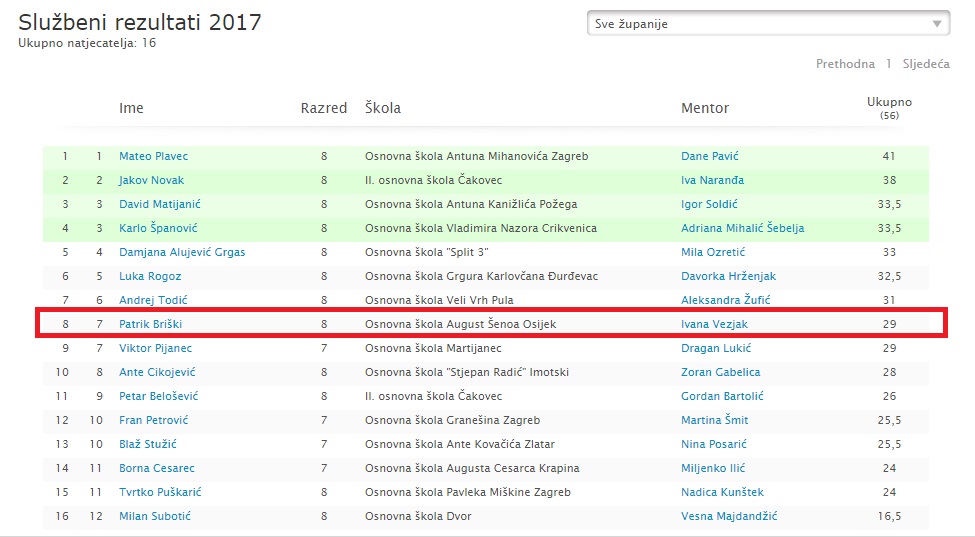Click the Mentor column header
This screenshot has height=537, width=975.
coord(705,108)
